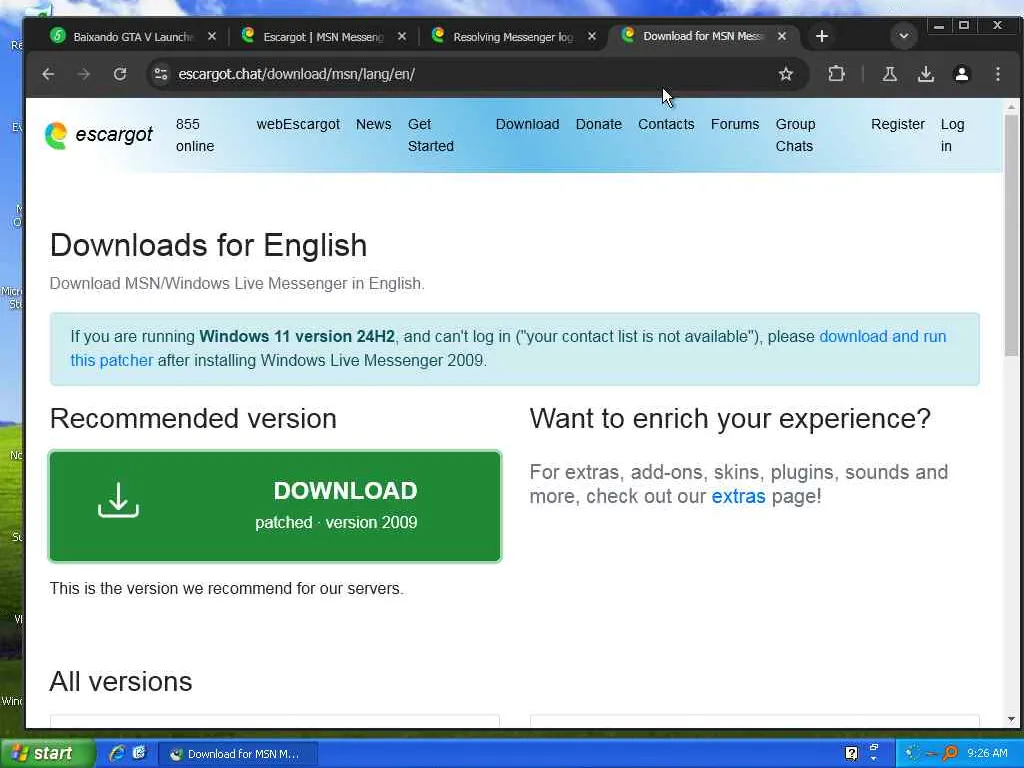Click the 855 online counter text

(x=195, y=135)
